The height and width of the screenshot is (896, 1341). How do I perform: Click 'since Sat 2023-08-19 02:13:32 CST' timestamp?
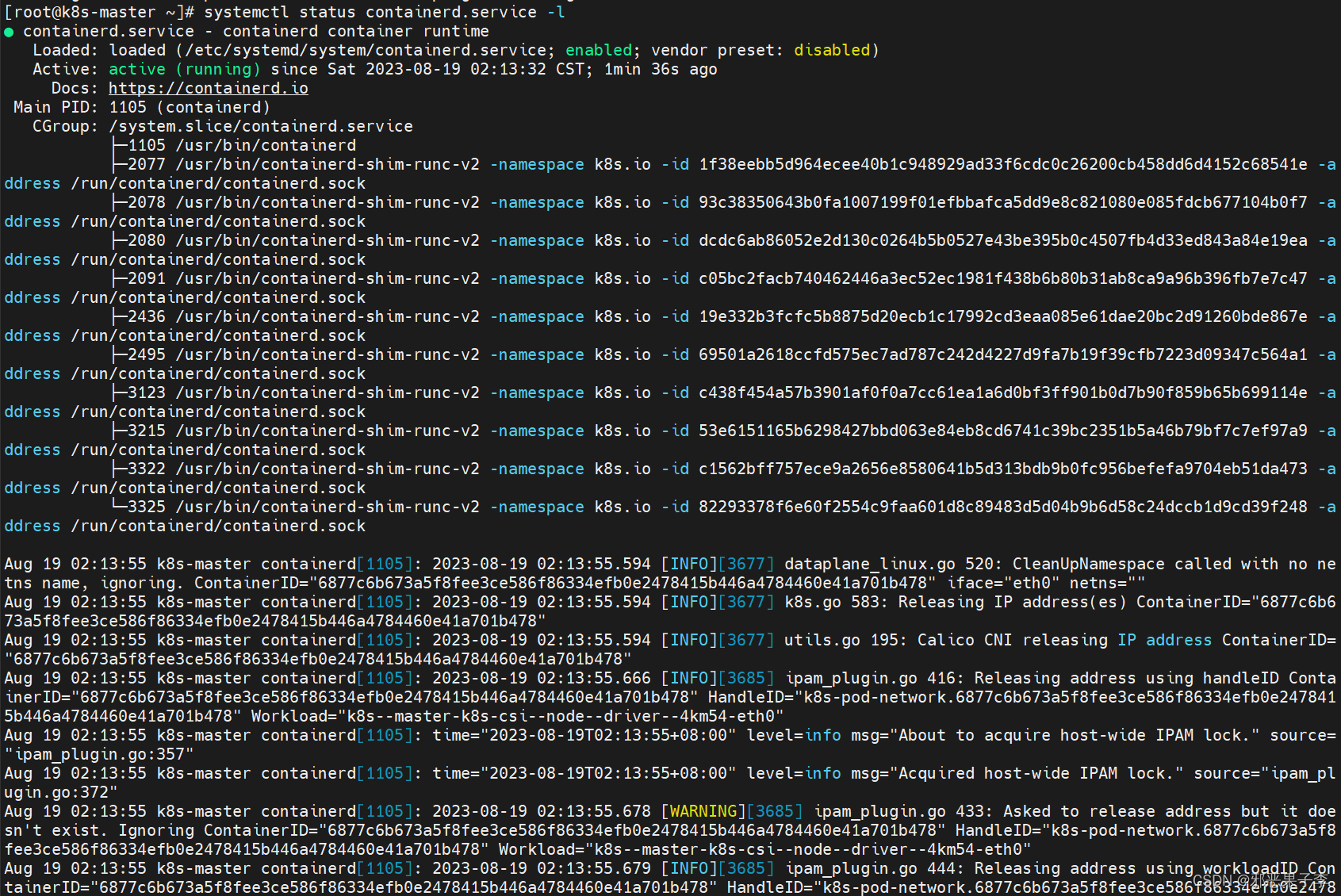[427, 69]
